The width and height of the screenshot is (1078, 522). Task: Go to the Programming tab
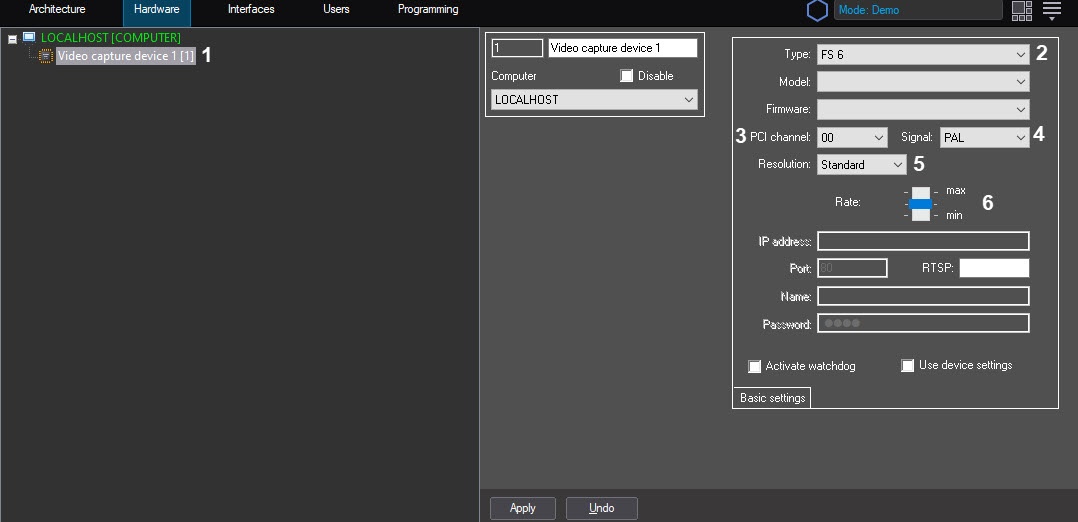point(428,10)
